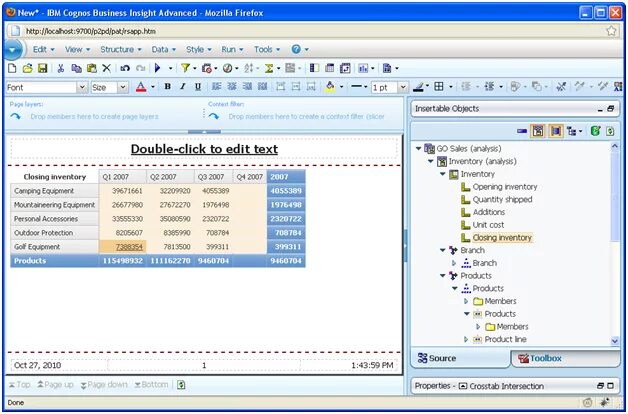This screenshot has height=414, width=628.
Task: Click the Cut scissors icon
Action: pos(60,68)
